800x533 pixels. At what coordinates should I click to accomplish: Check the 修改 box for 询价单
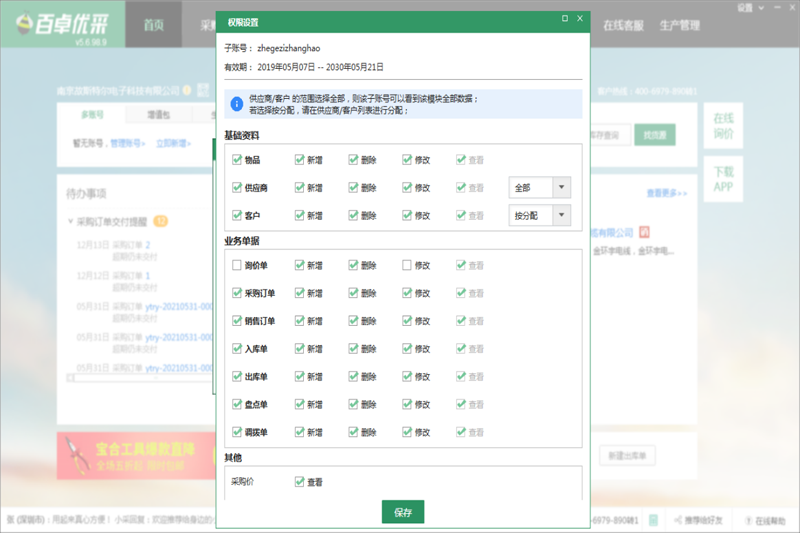coord(408,265)
